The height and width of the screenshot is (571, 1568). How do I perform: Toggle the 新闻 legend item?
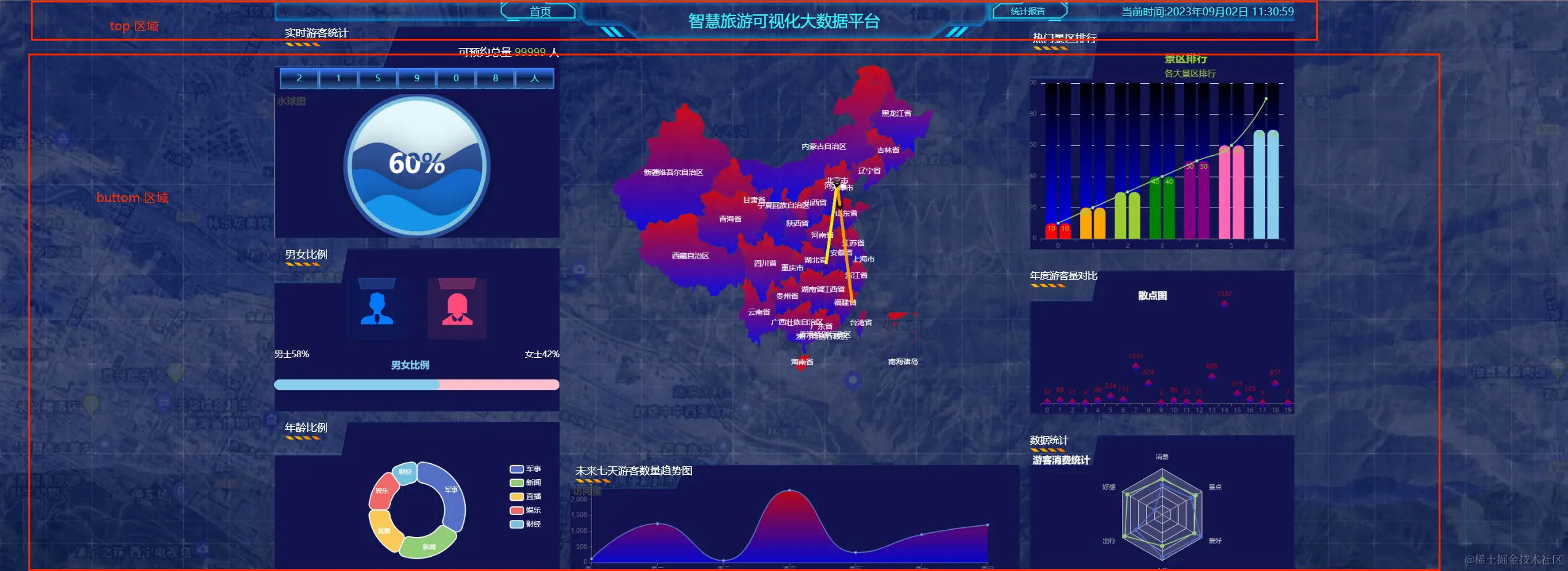click(x=525, y=483)
